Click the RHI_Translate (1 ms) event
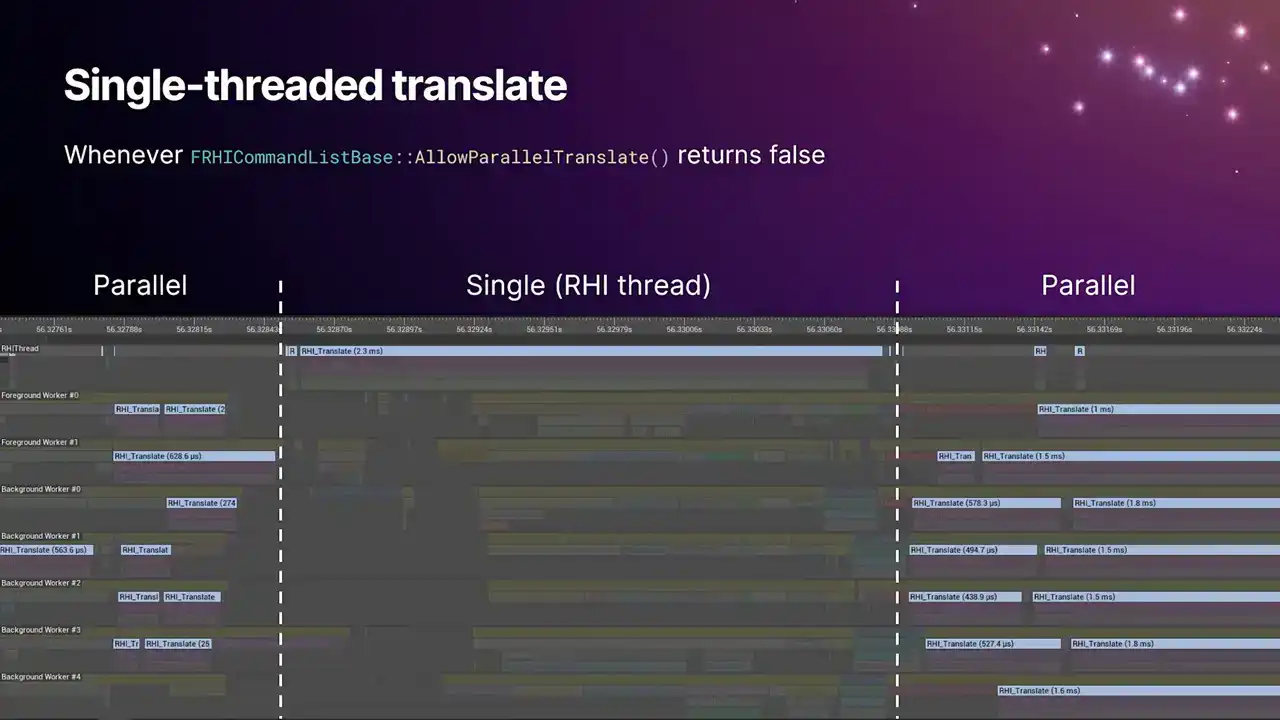This screenshot has height=720, width=1280. (1158, 409)
